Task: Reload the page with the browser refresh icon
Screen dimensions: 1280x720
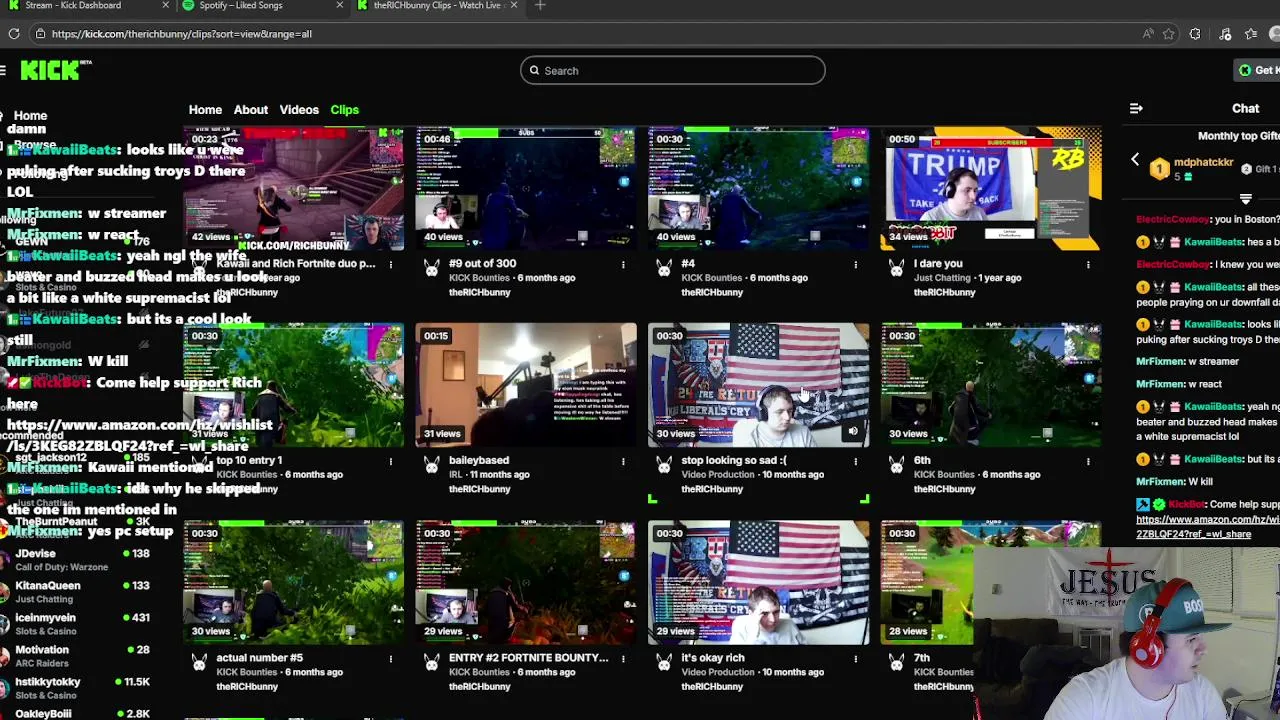Action: pyautogui.click(x=14, y=34)
